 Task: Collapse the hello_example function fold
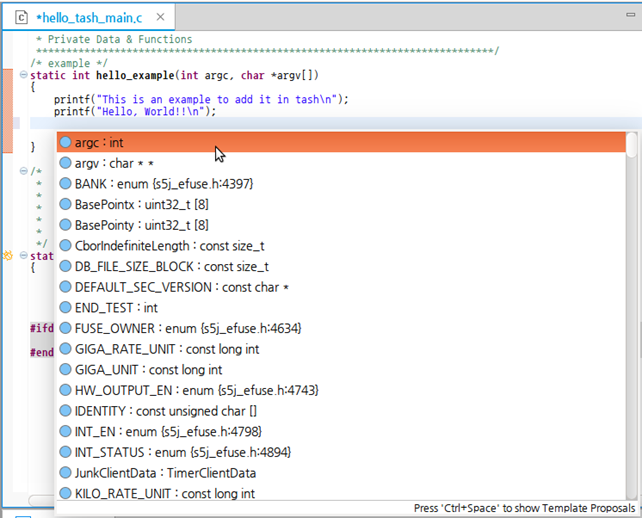tap(23, 75)
